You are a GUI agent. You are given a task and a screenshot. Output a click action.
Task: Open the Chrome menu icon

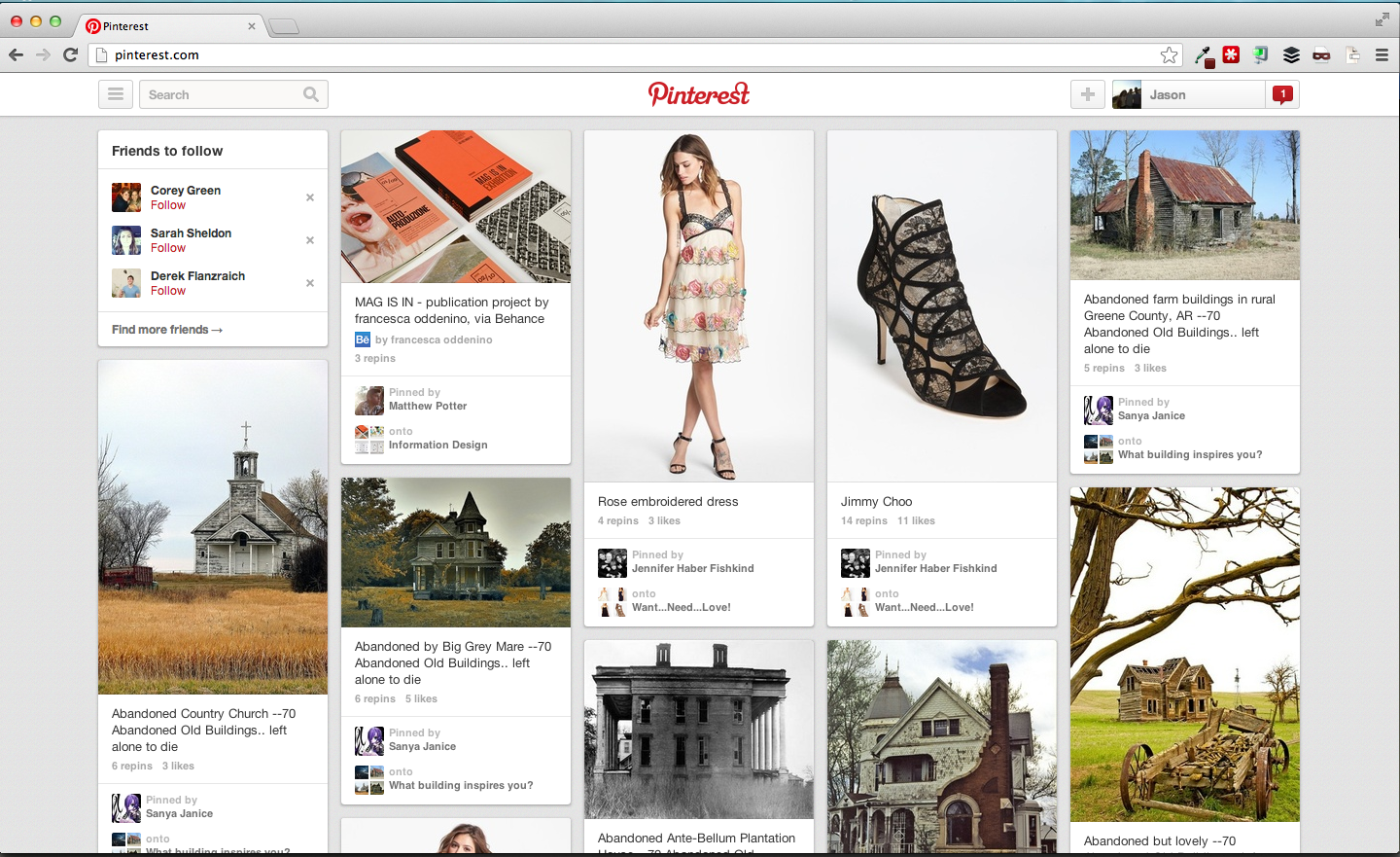[1382, 55]
